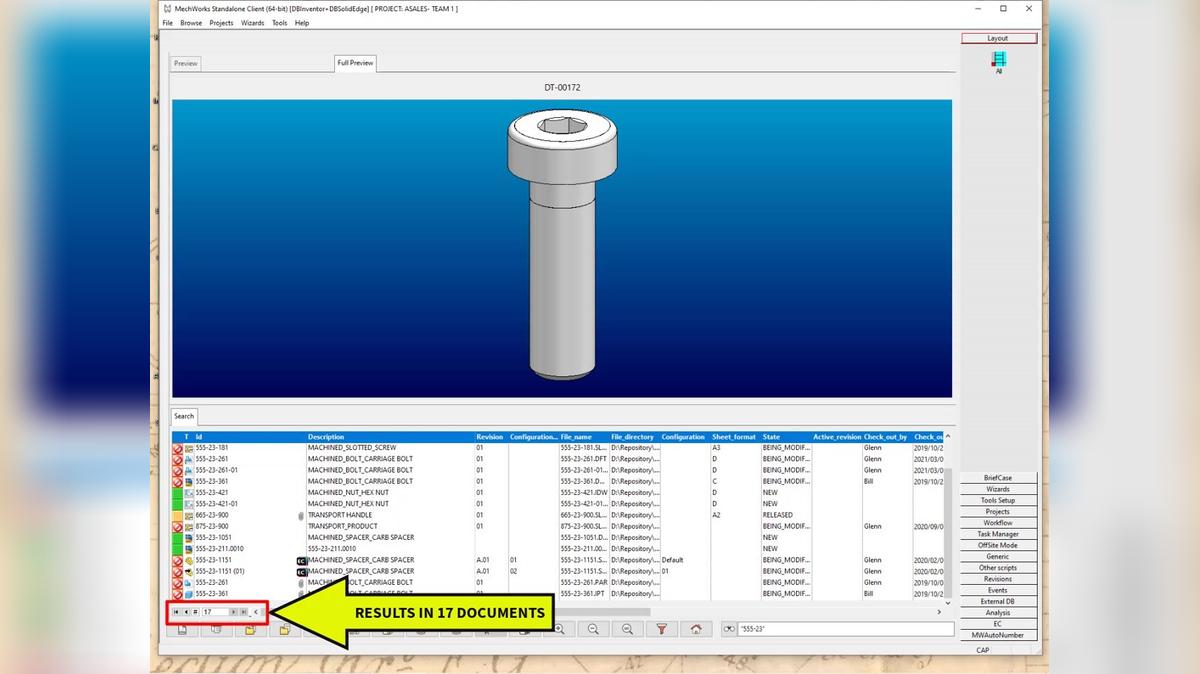The image size is (1200, 674).
Task: Click green status box of 555-23-421 row
Action: click(x=177, y=493)
